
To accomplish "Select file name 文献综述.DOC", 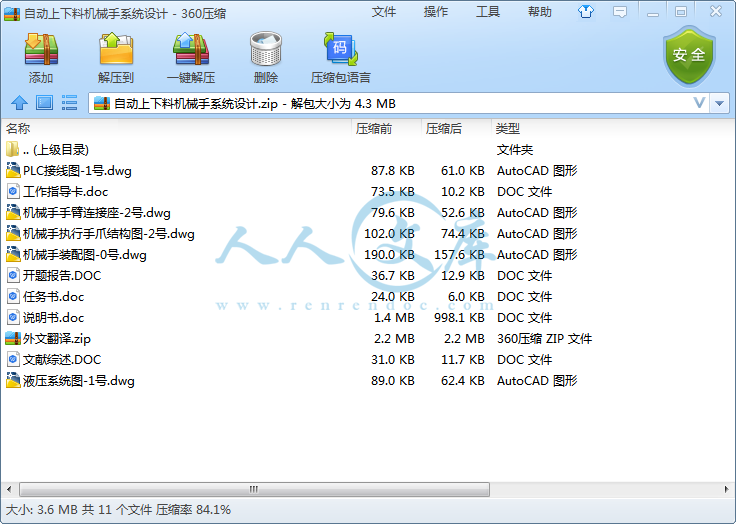I will pos(62,360).
